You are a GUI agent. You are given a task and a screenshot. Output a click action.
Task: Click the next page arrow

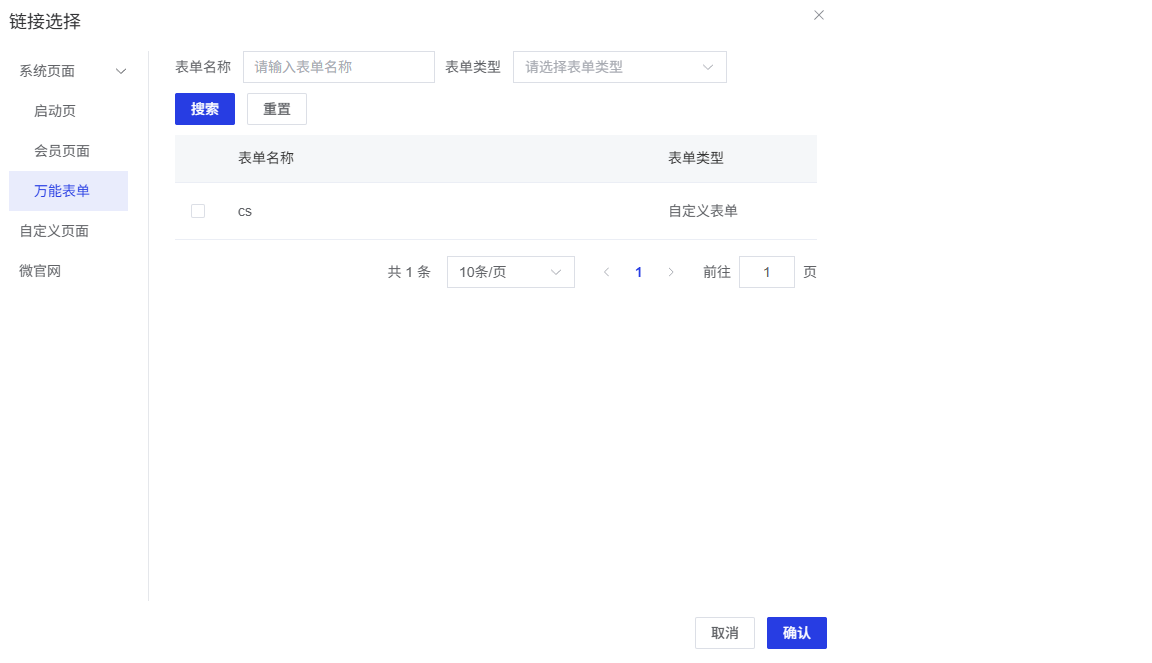point(671,272)
